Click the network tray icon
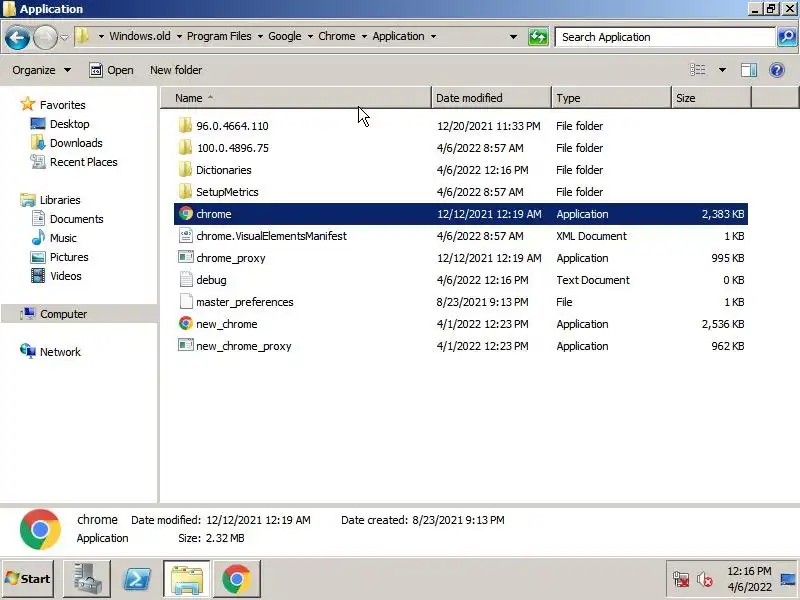The width and height of the screenshot is (800, 600). coord(680,579)
